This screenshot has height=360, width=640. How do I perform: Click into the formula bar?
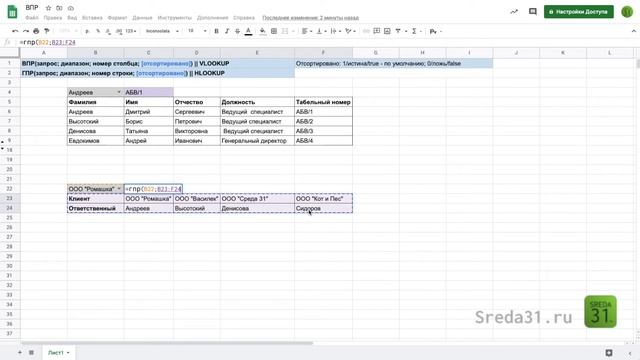point(327,42)
